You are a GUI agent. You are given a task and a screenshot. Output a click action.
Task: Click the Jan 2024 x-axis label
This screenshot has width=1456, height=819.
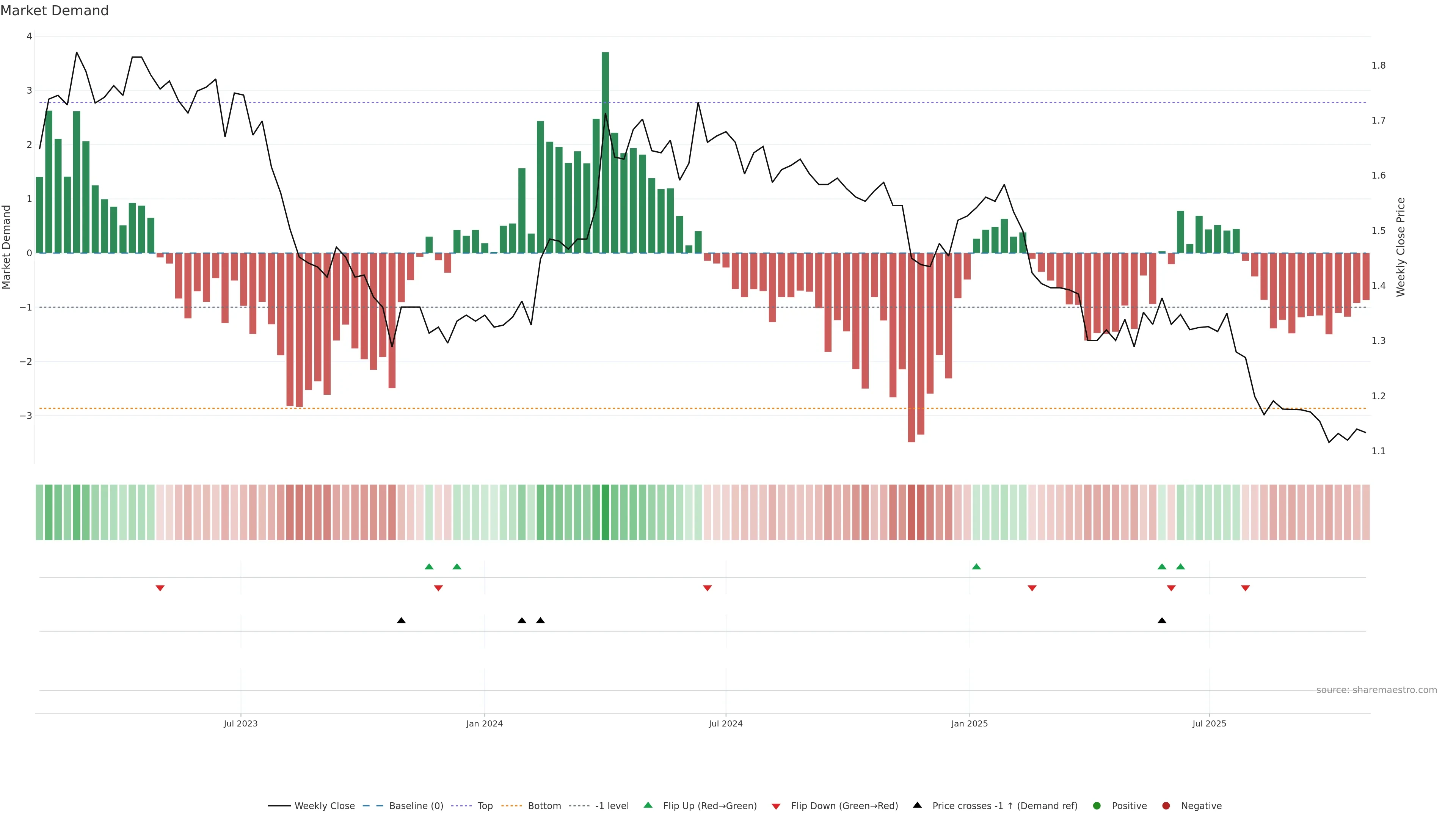point(485,723)
